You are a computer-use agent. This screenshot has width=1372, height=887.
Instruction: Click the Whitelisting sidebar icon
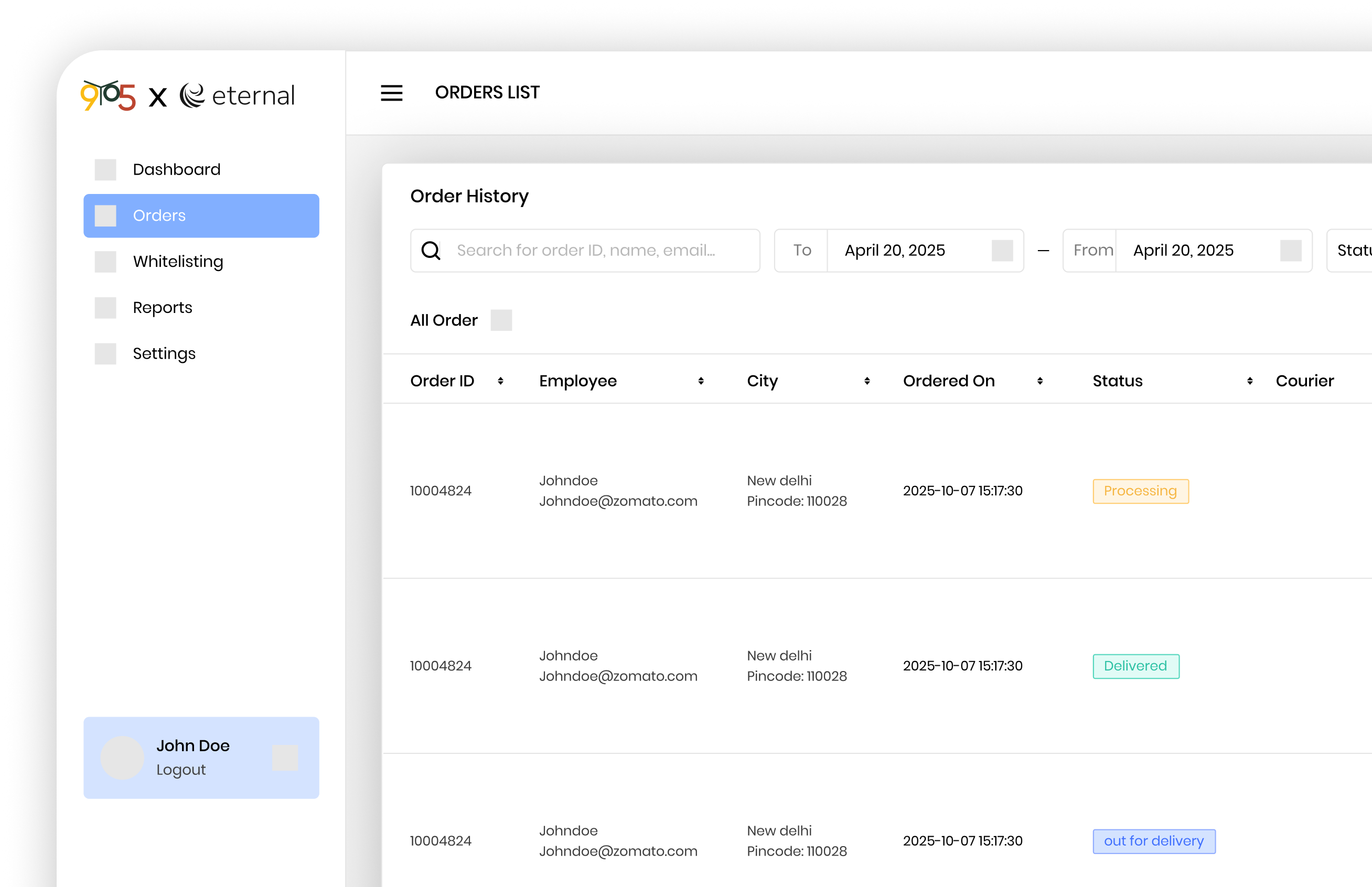coord(105,262)
